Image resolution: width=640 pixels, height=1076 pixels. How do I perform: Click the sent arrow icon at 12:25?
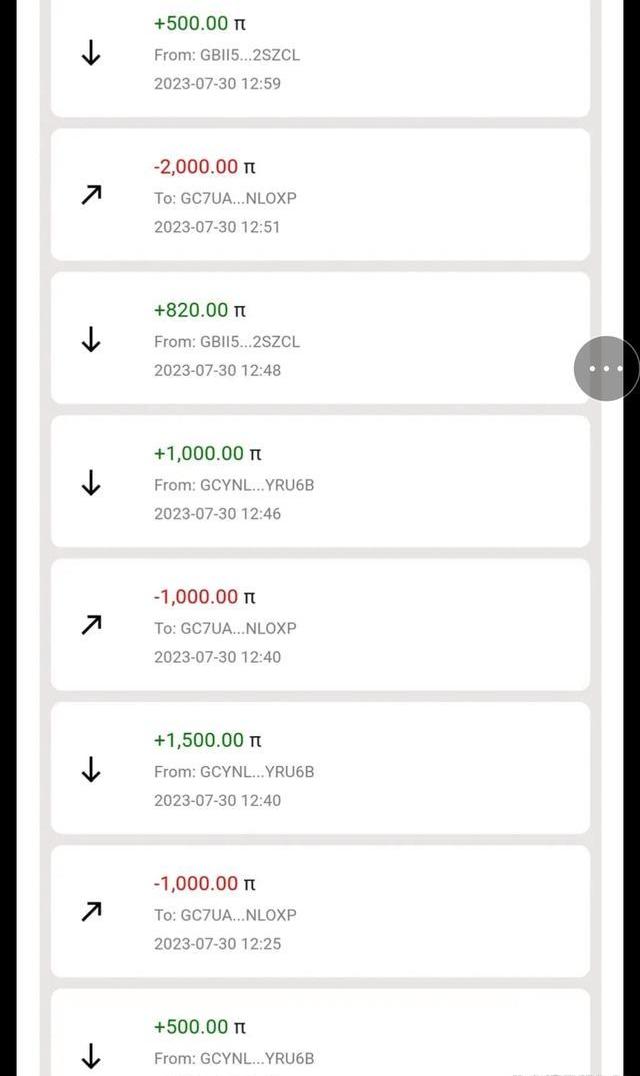click(x=91, y=912)
